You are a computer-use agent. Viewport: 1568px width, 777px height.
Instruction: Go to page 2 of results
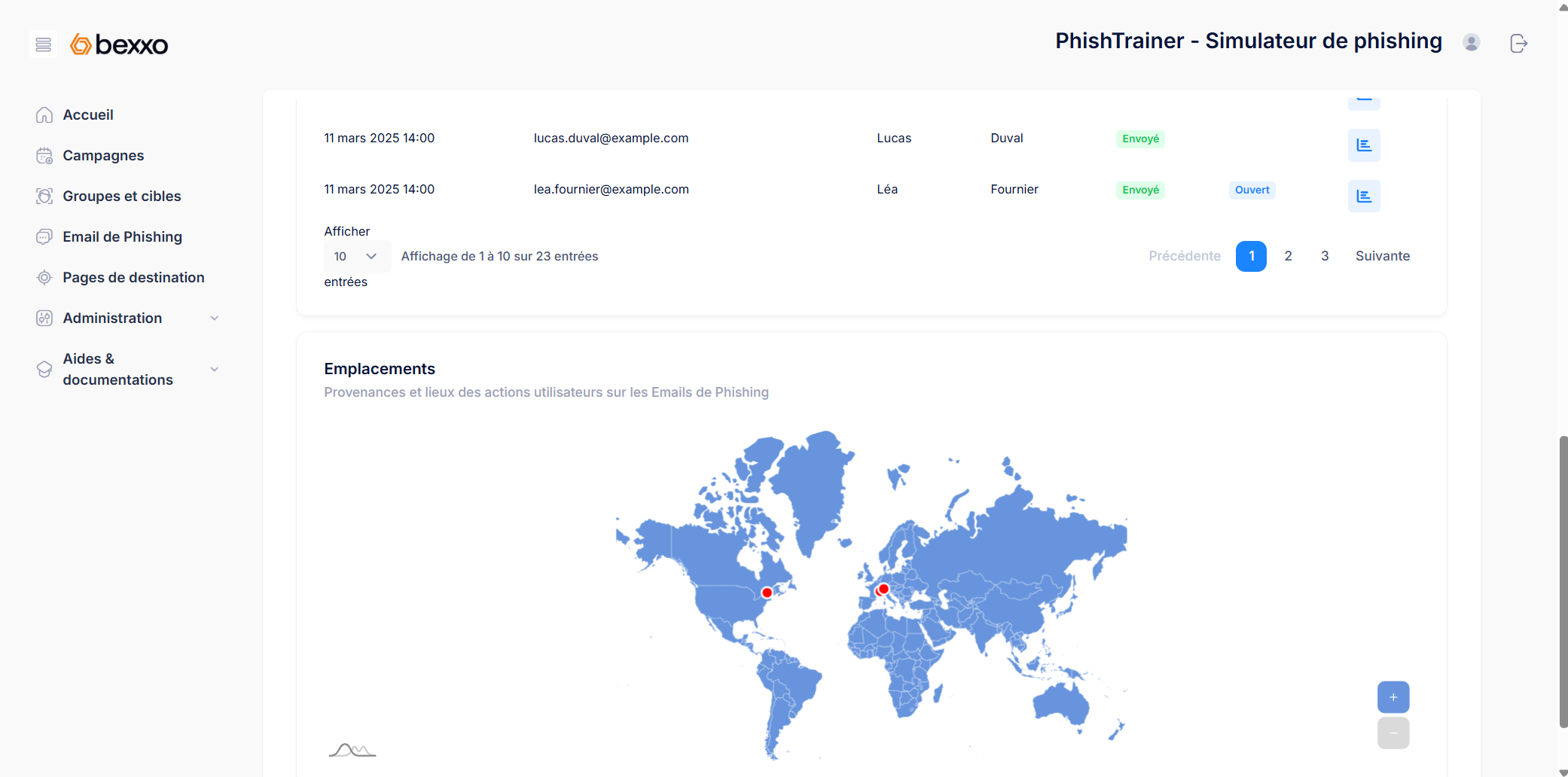coord(1288,257)
